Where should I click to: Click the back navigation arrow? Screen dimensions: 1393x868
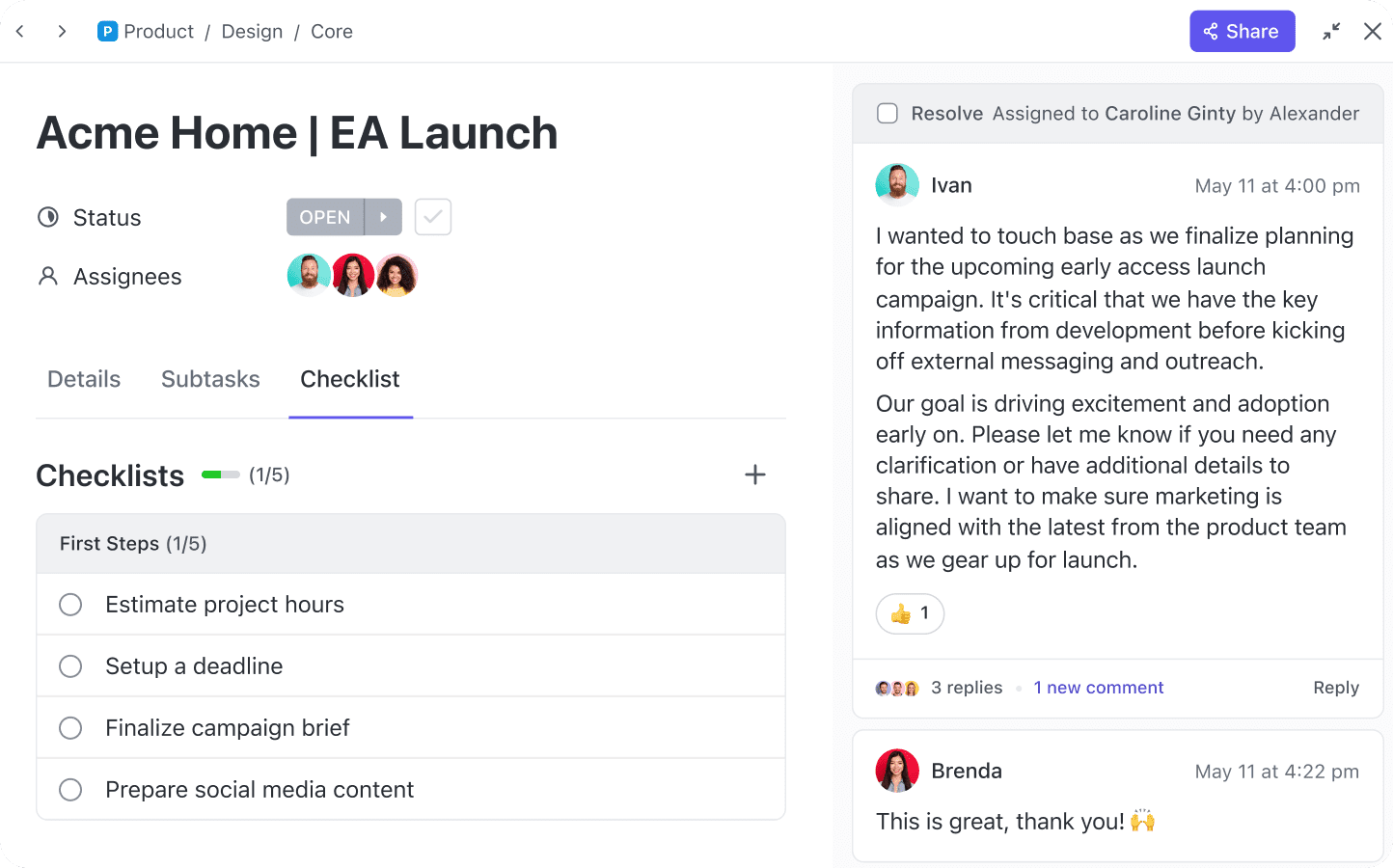pos(19,31)
